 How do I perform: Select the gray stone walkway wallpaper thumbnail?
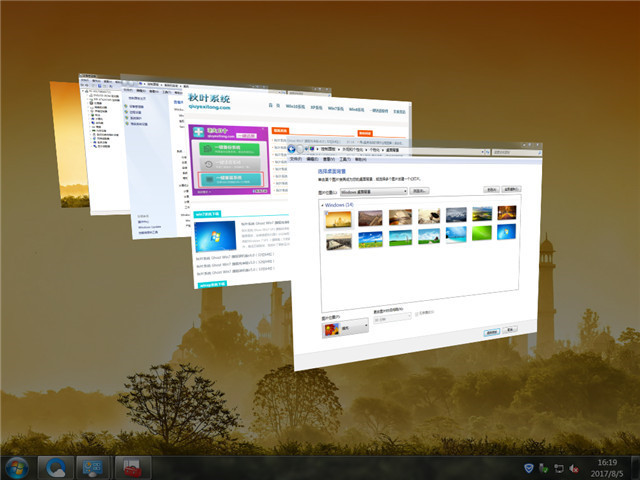click(339, 241)
